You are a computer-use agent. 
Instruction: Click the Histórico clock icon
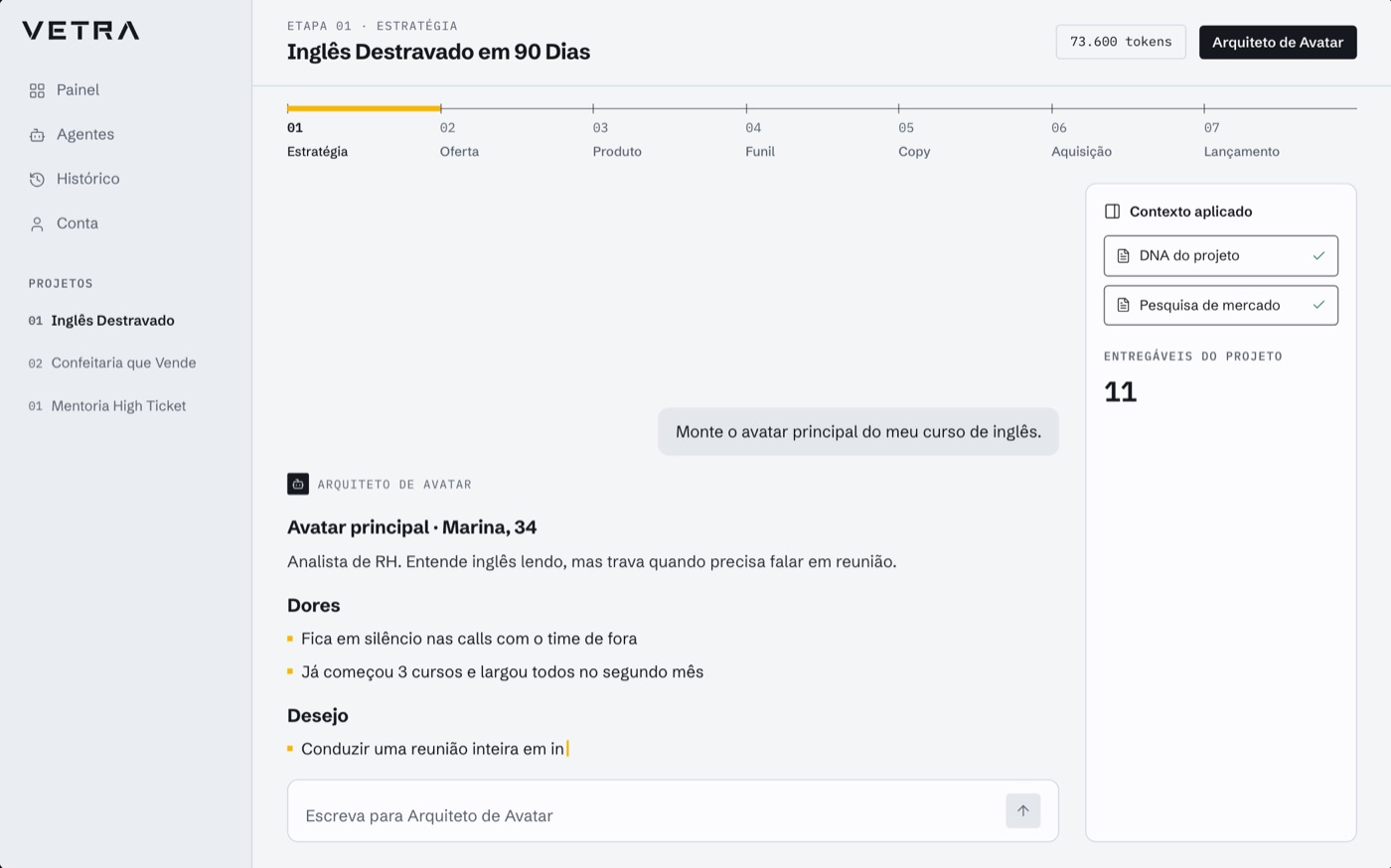(37, 180)
